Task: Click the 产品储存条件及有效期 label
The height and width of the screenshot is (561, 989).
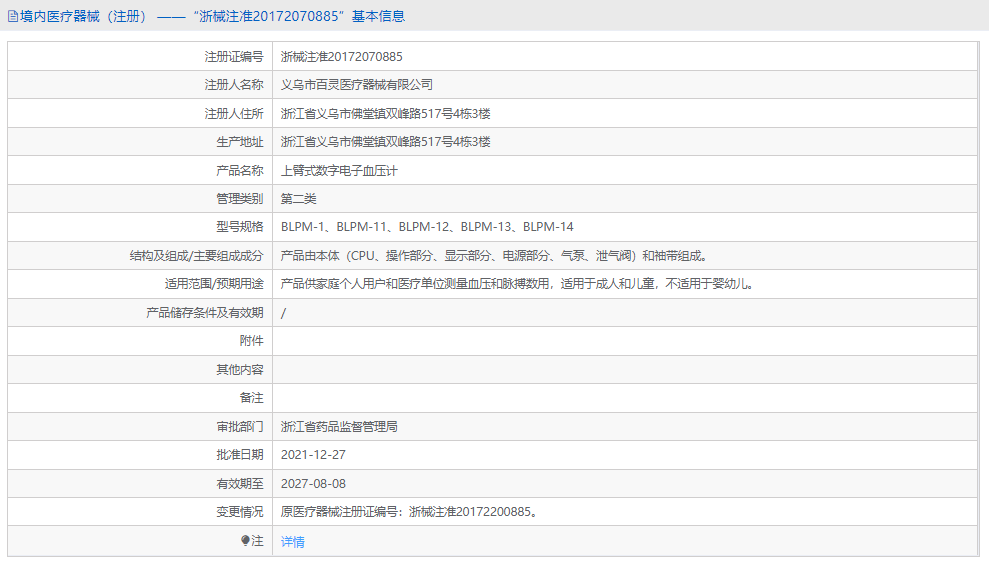Action: [204, 312]
